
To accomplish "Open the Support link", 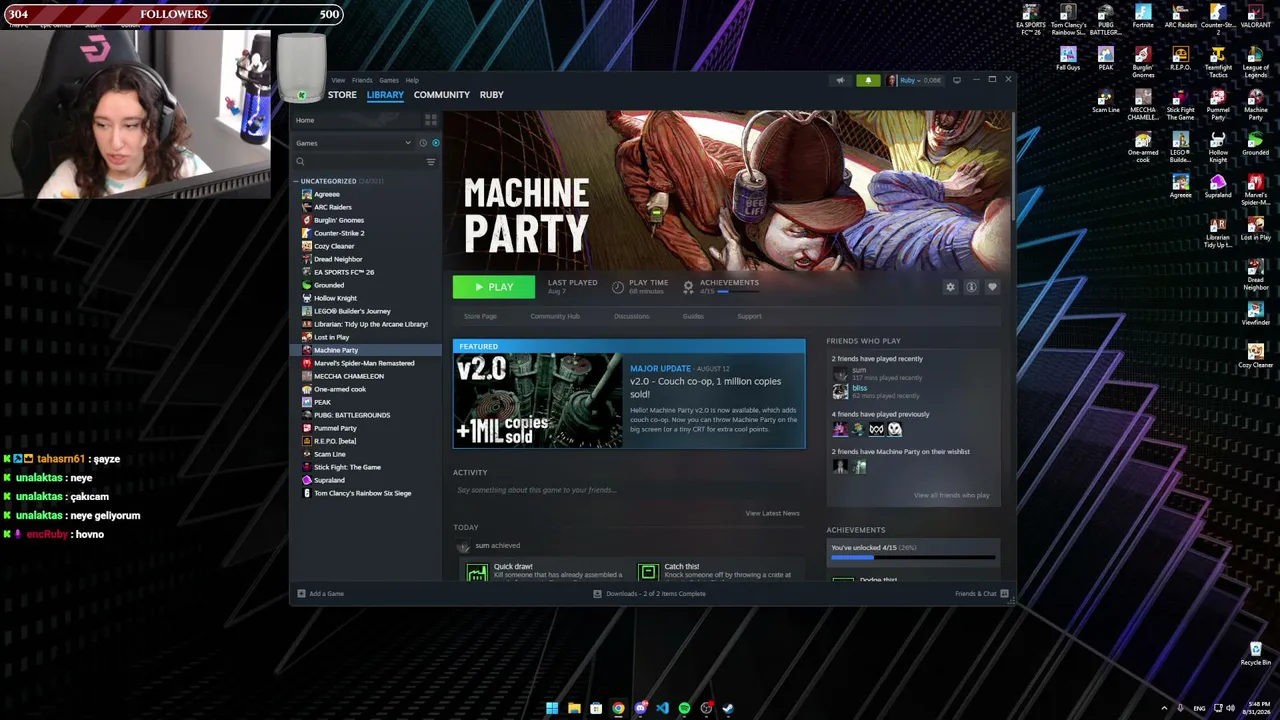I will coord(749,316).
